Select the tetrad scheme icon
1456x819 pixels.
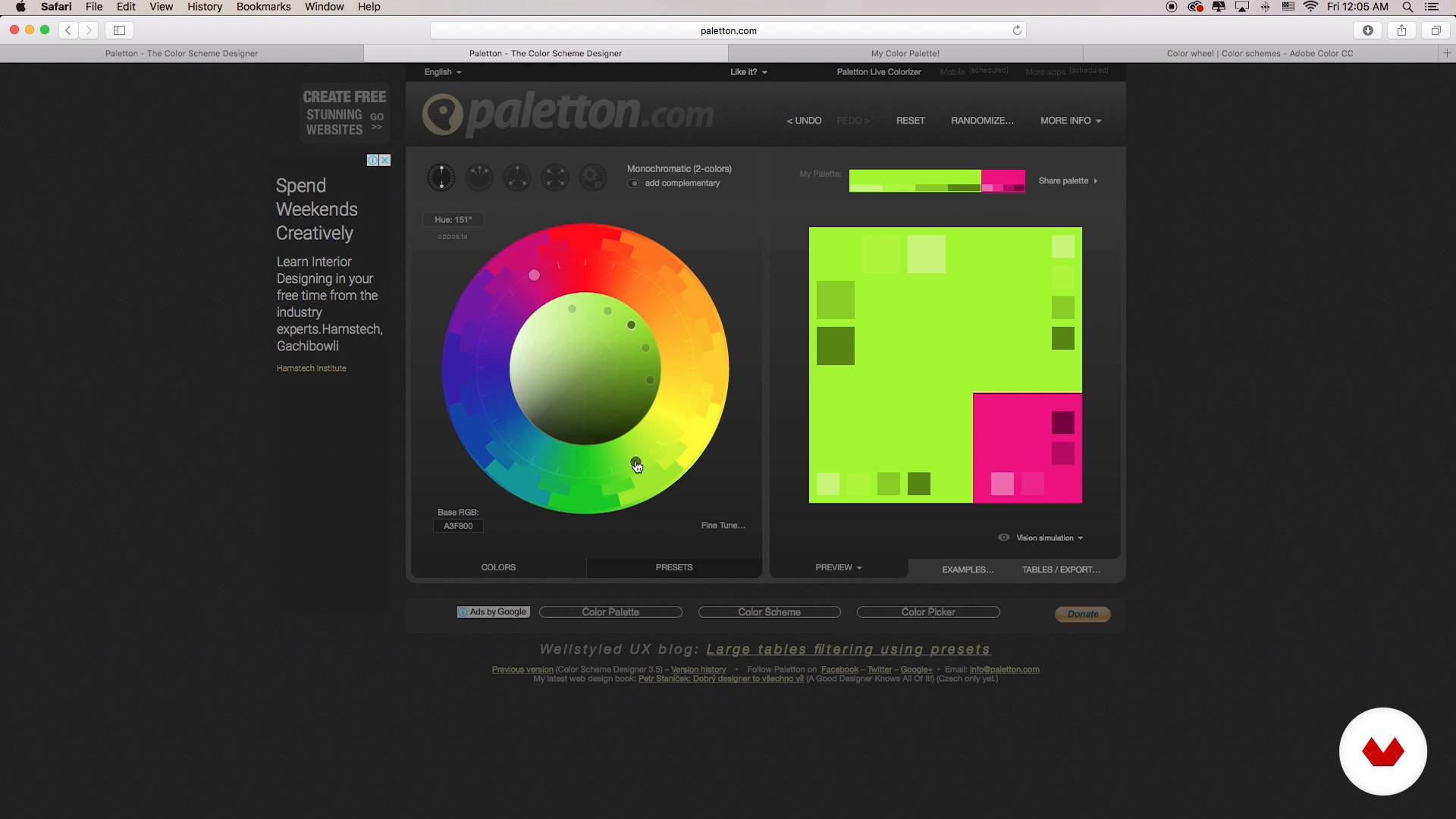(x=555, y=177)
